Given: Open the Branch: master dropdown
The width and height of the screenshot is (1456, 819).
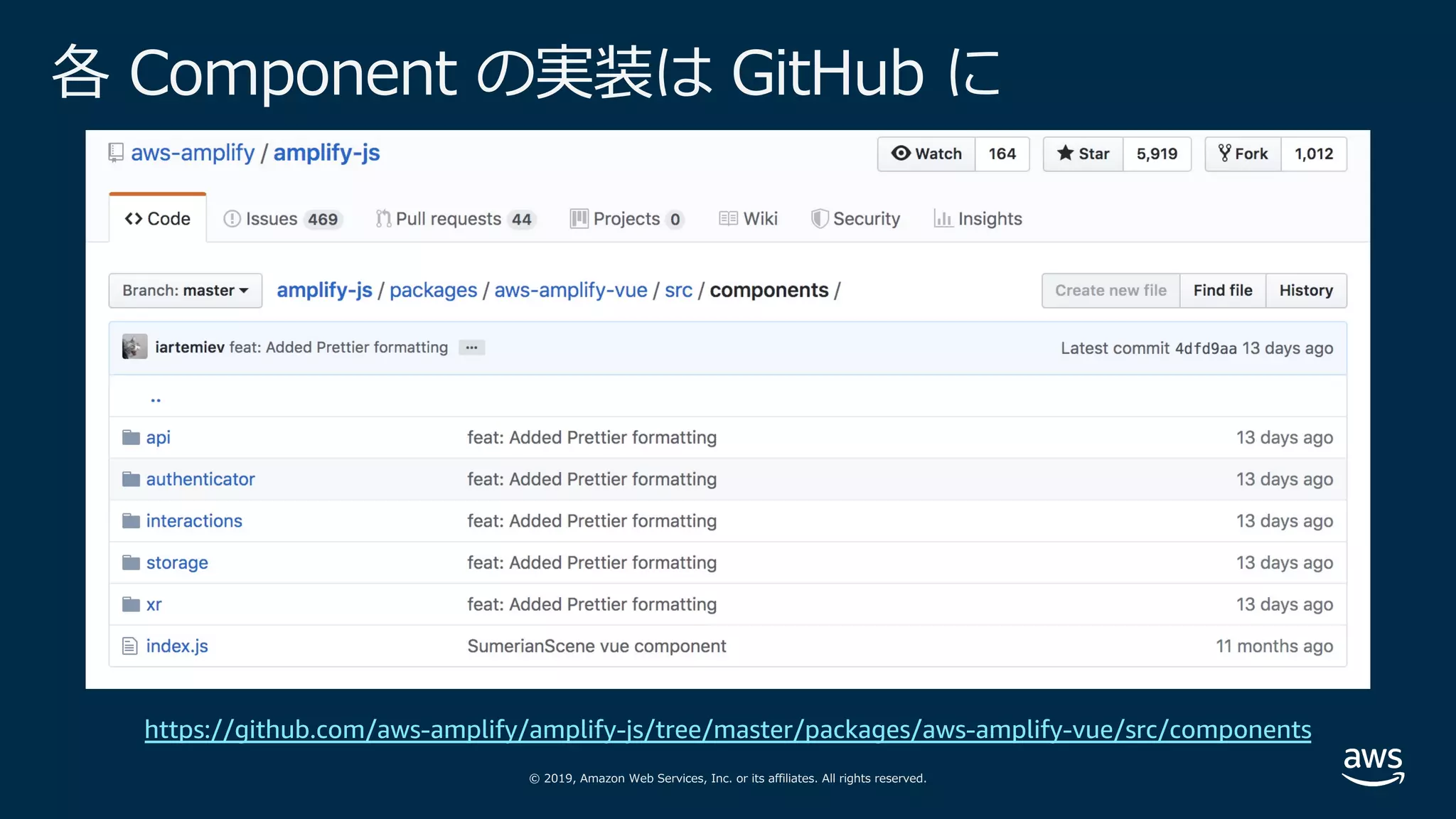Looking at the screenshot, I should pos(186,291).
